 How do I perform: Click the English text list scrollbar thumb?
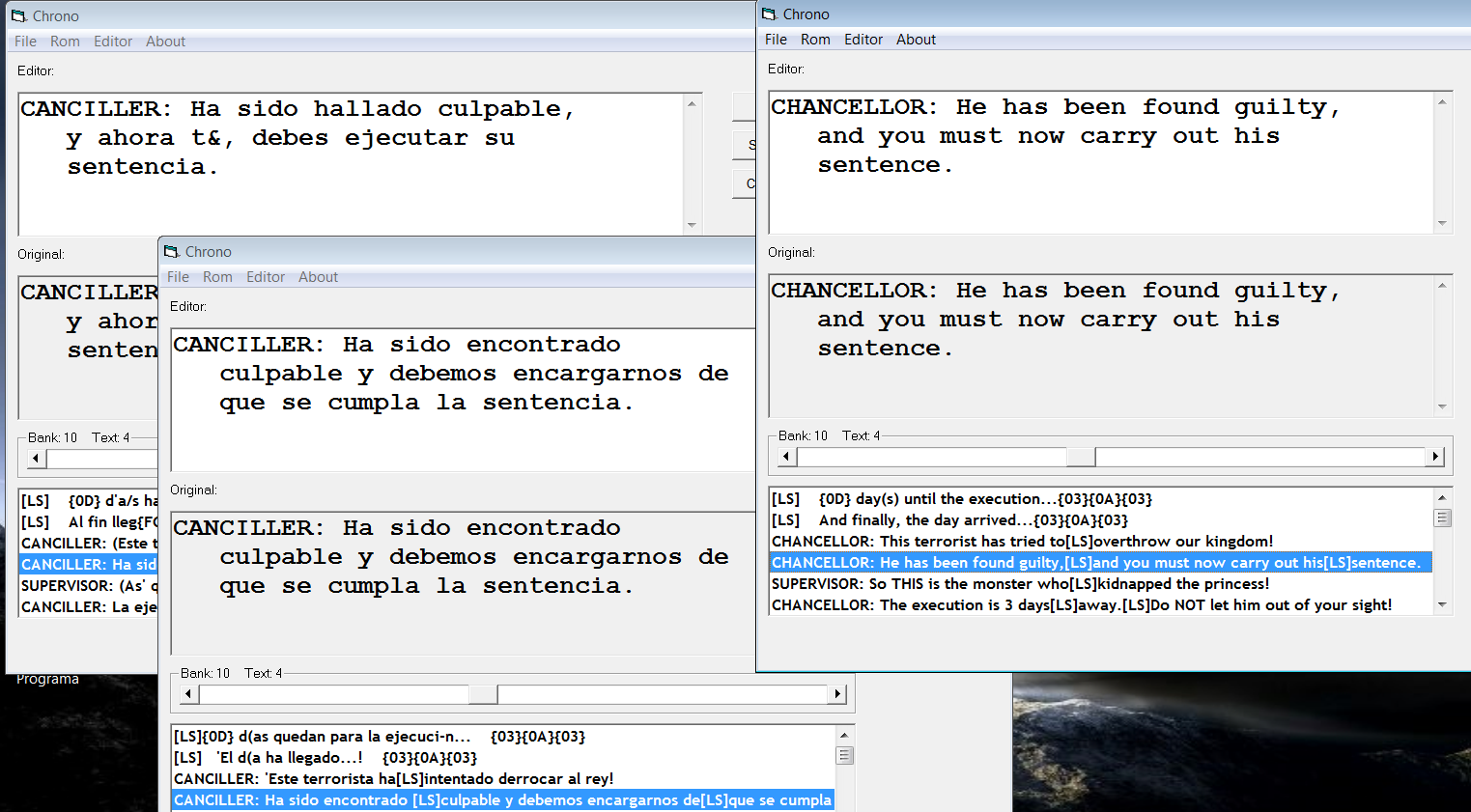[1442, 518]
